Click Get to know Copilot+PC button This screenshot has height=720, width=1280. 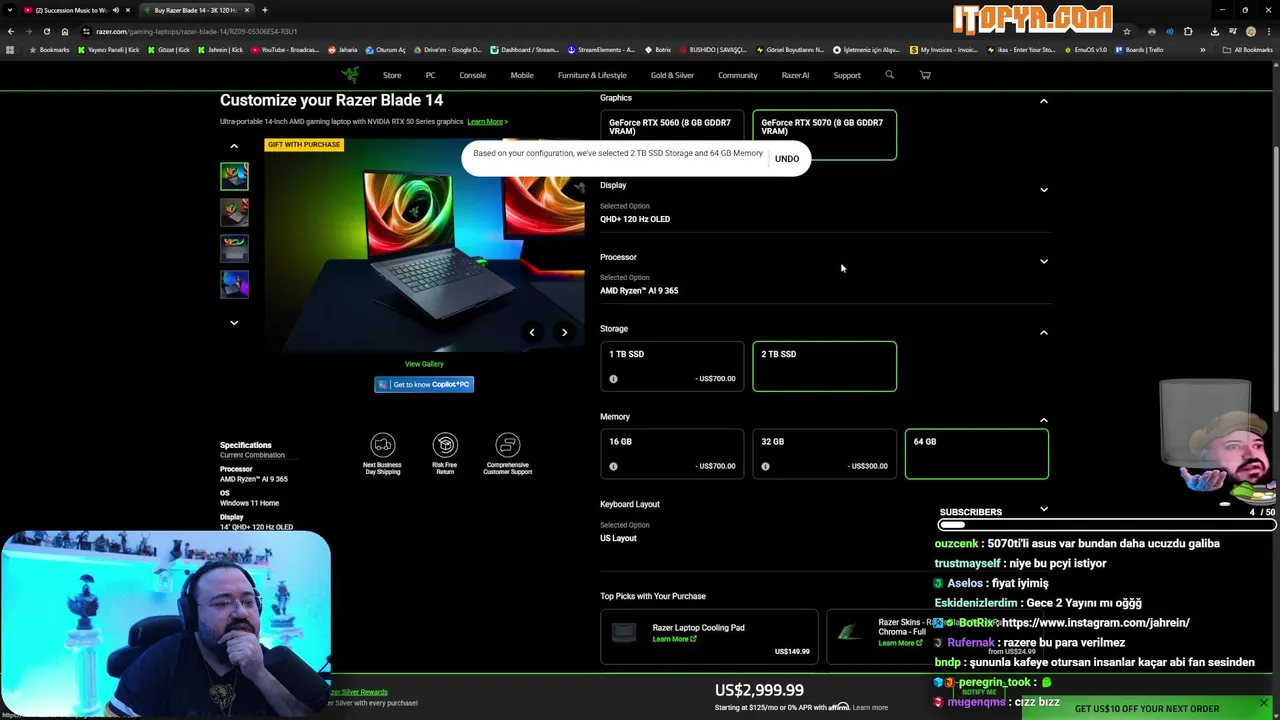[x=424, y=384]
